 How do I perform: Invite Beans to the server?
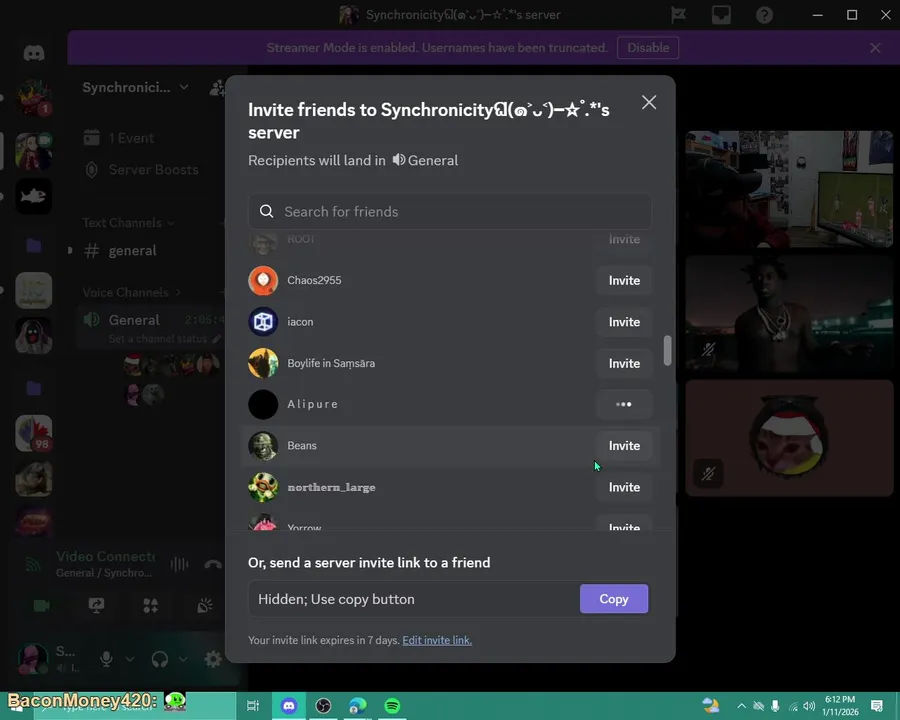tap(624, 446)
